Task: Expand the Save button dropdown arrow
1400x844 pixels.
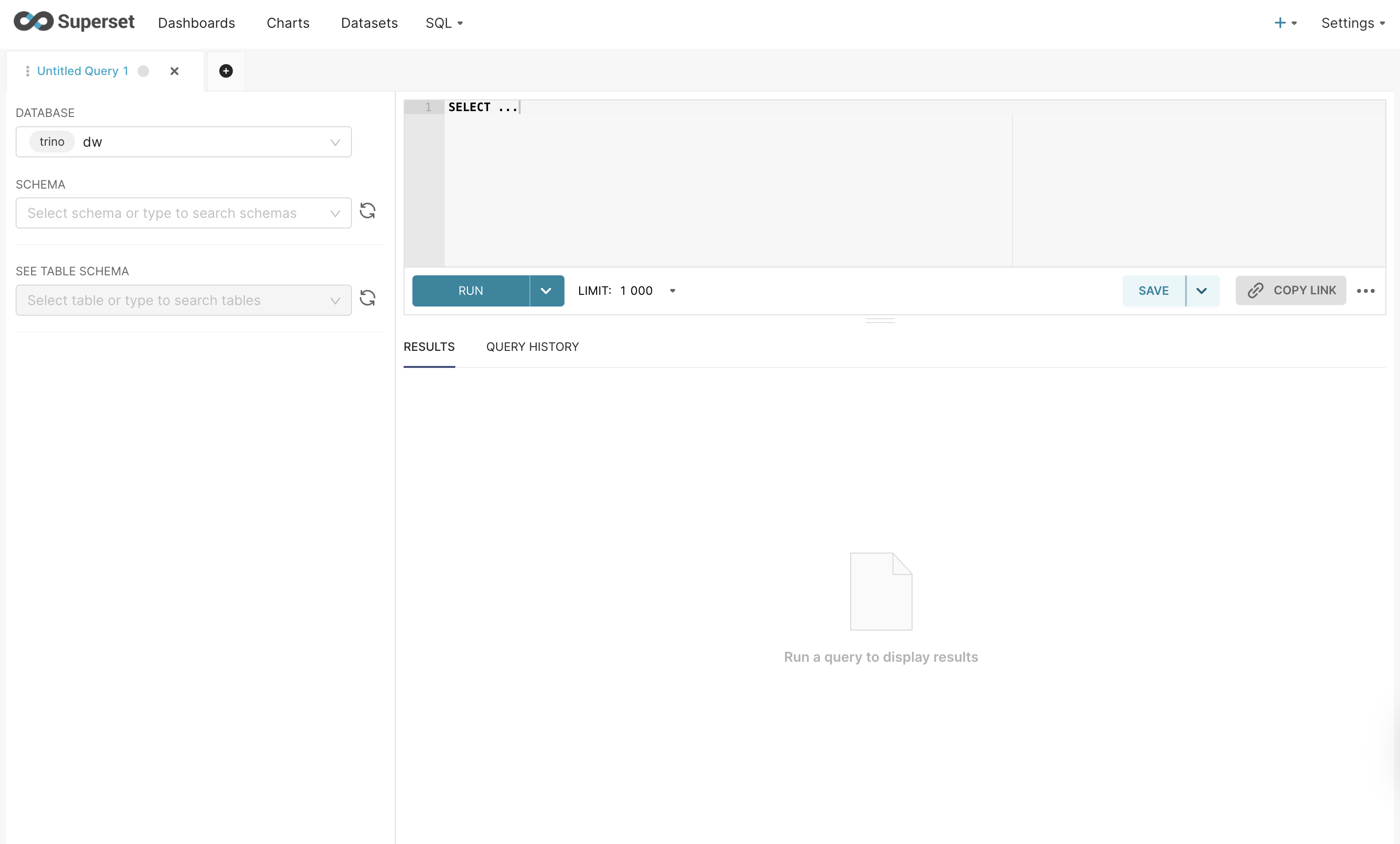Action: [1201, 291]
